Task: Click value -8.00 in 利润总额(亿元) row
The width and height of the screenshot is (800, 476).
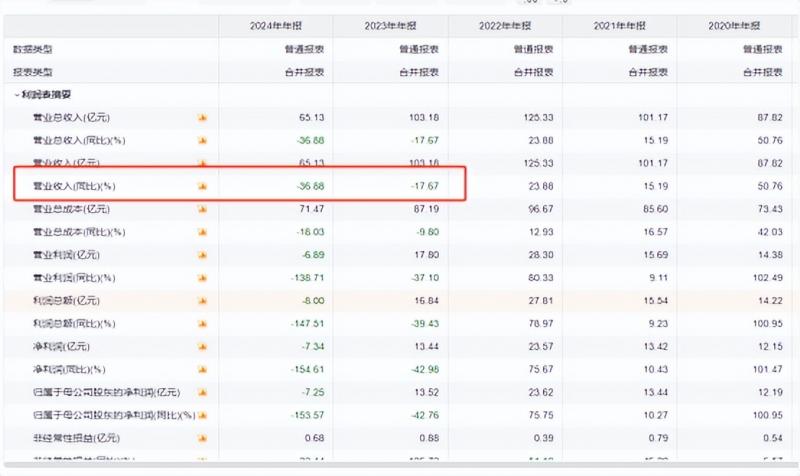Action: tap(313, 301)
